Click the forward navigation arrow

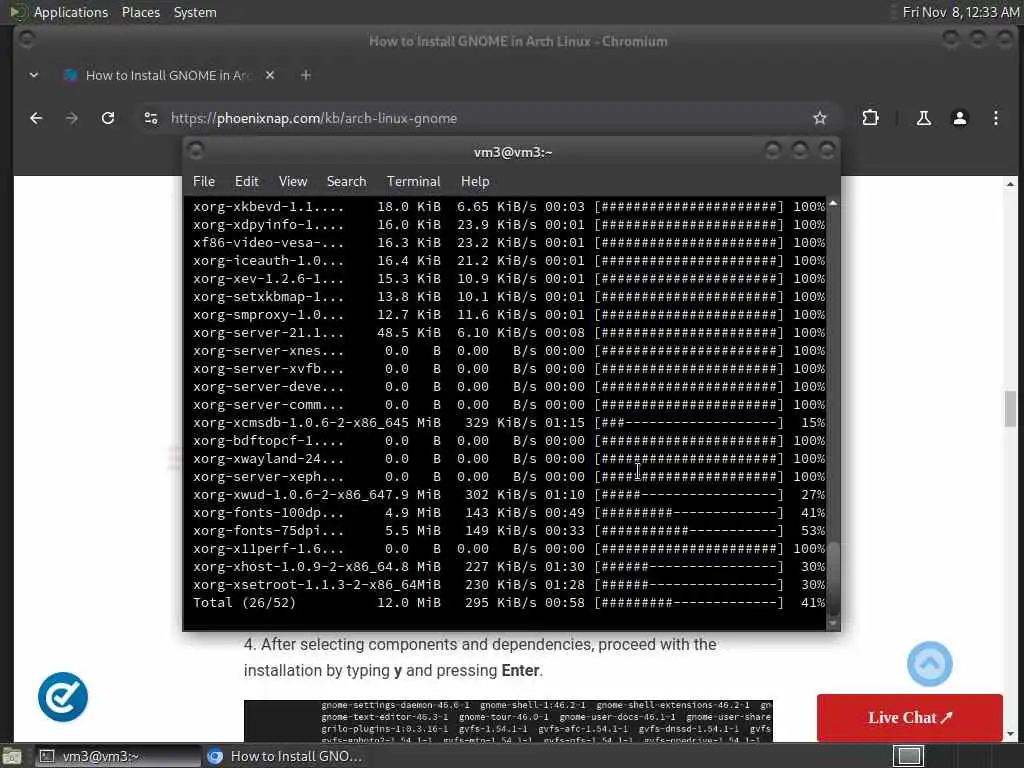[x=72, y=118]
